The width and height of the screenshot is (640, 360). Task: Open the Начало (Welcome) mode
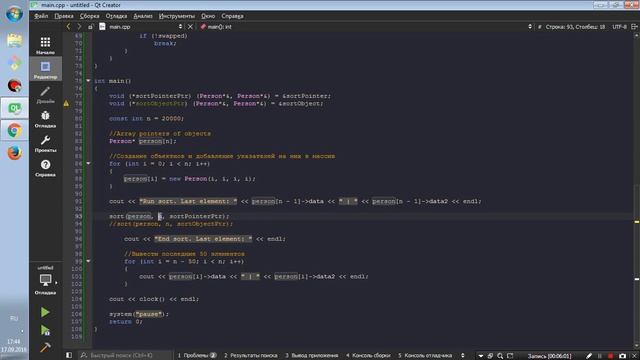(45, 45)
